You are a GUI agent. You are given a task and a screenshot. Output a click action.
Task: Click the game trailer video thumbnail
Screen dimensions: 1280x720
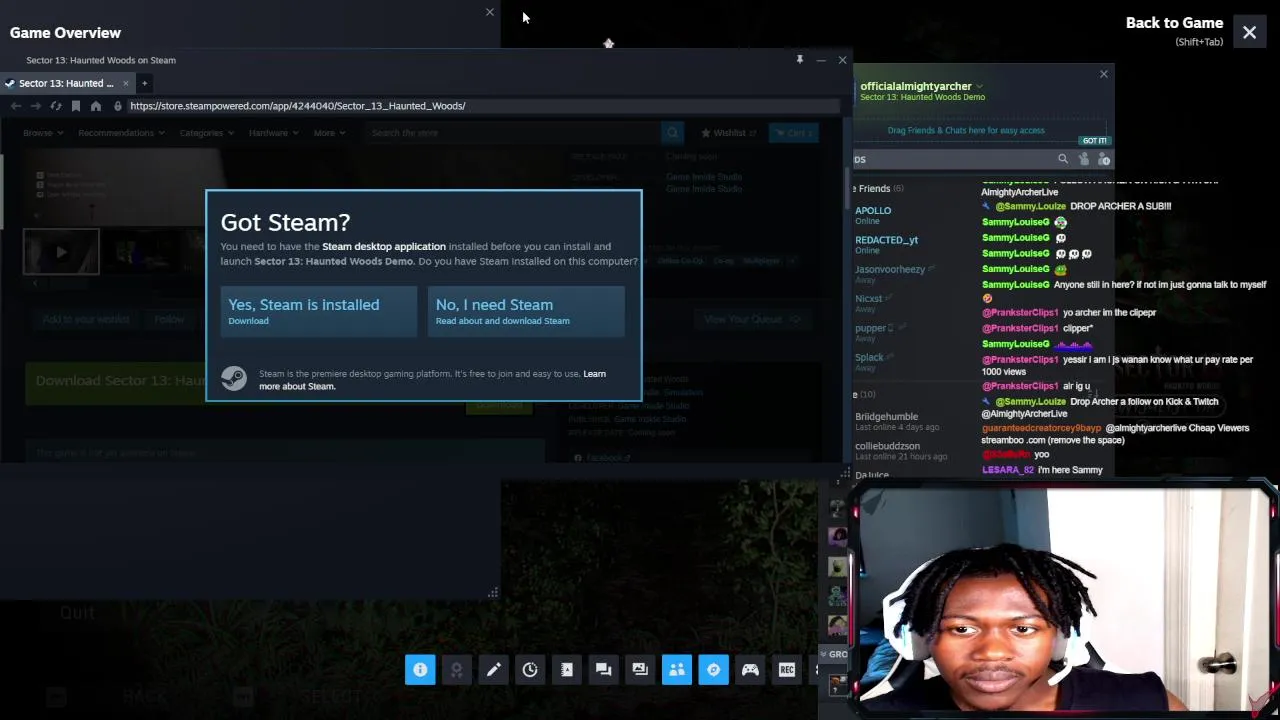62,252
